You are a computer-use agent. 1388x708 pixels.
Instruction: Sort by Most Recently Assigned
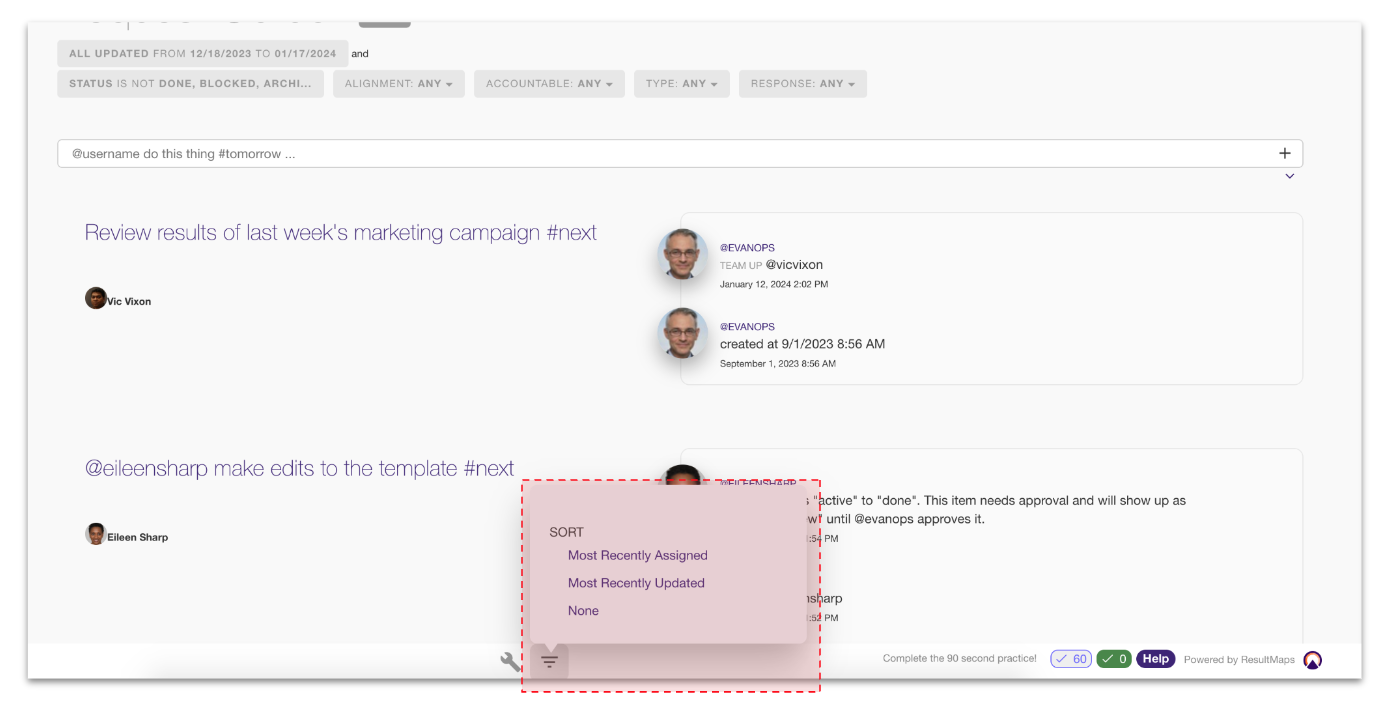point(637,555)
